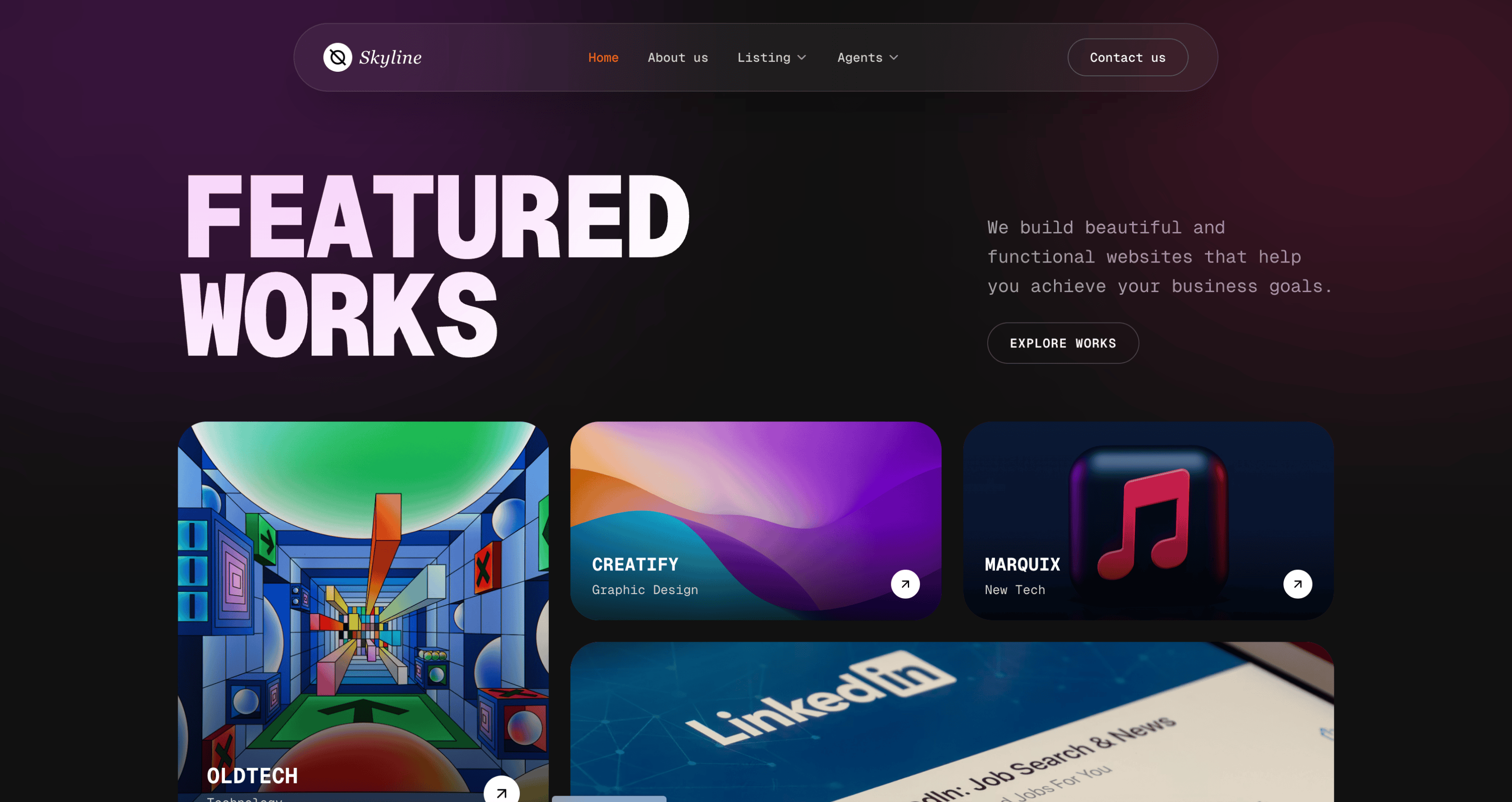Click the Explore Works button
This screenshot has width=1512, height=802.
click(x=1062, y=343)
